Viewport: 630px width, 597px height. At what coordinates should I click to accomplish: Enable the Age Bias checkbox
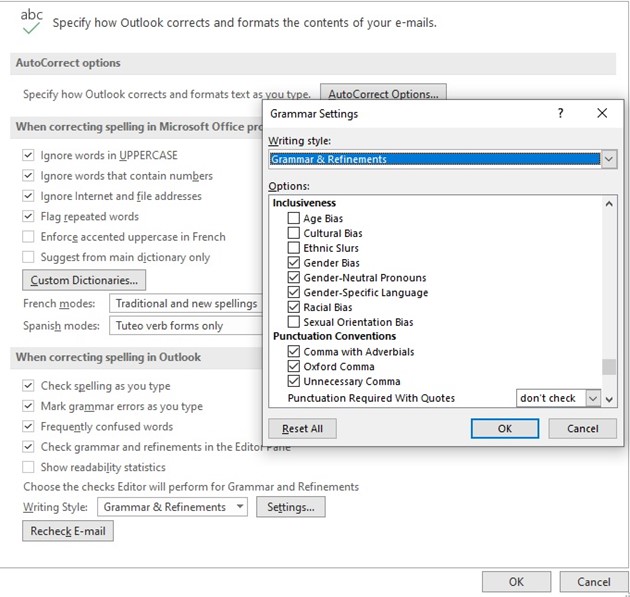pyautogui.click(x=294, y=218)
